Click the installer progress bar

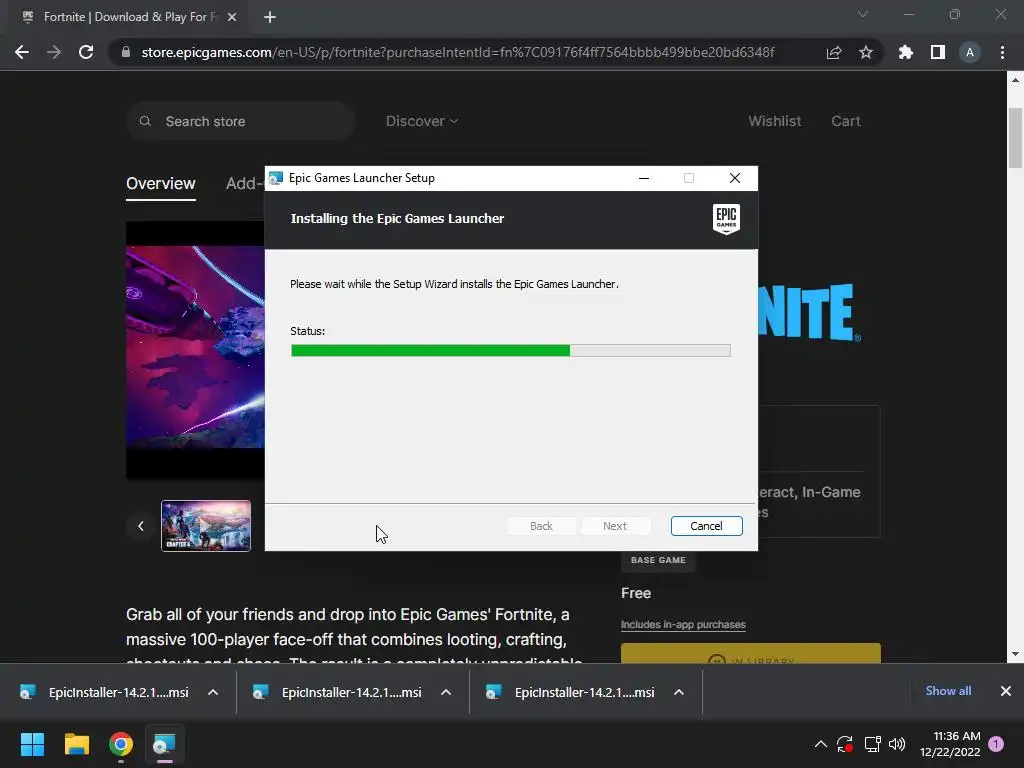511,351
